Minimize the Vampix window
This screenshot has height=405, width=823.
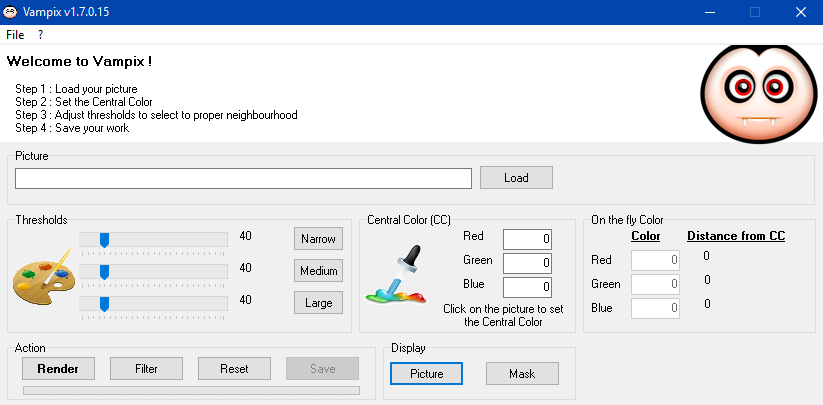[709, 12]
